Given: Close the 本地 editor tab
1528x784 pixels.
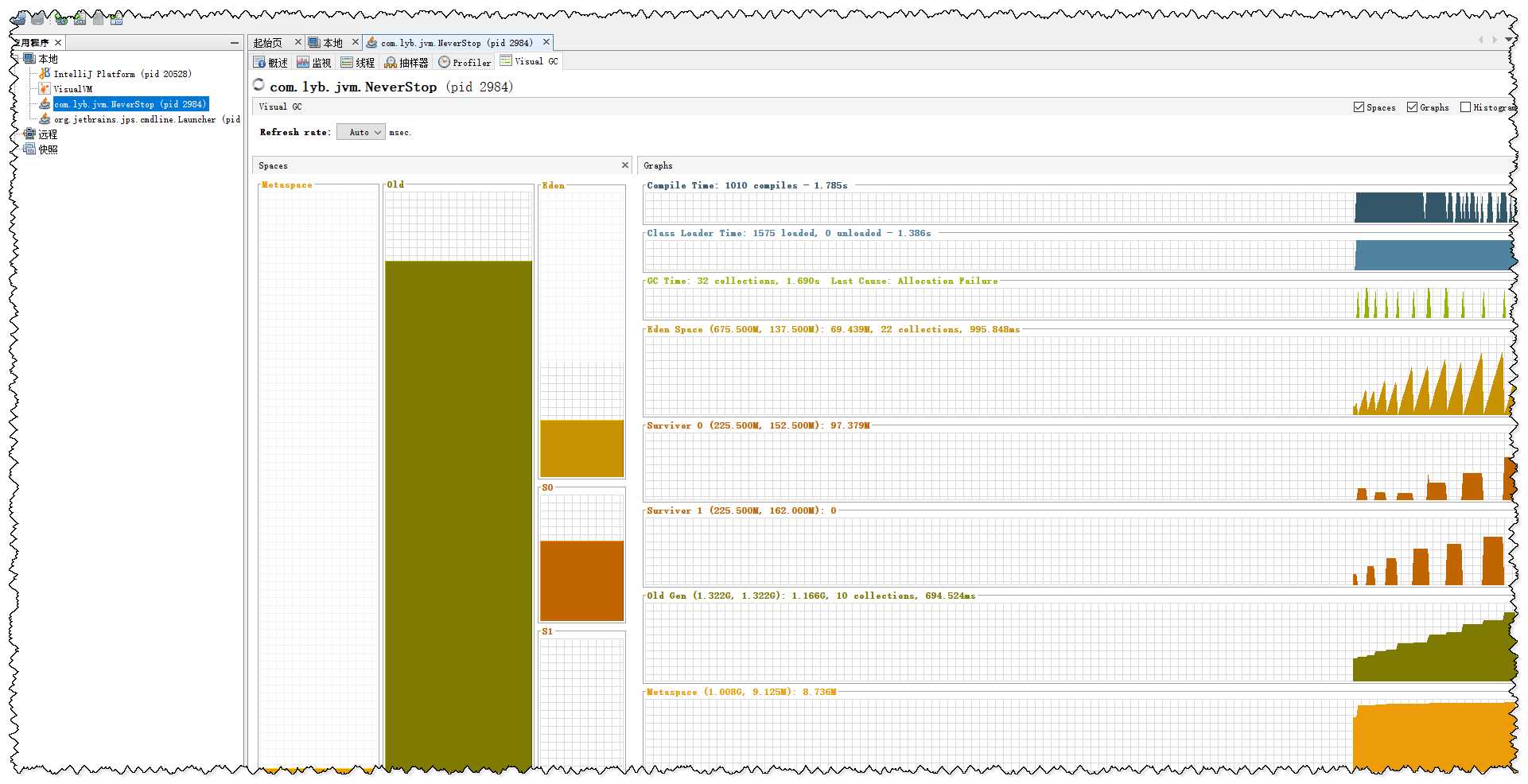Looking at the screenshot, I should [356, 42].
